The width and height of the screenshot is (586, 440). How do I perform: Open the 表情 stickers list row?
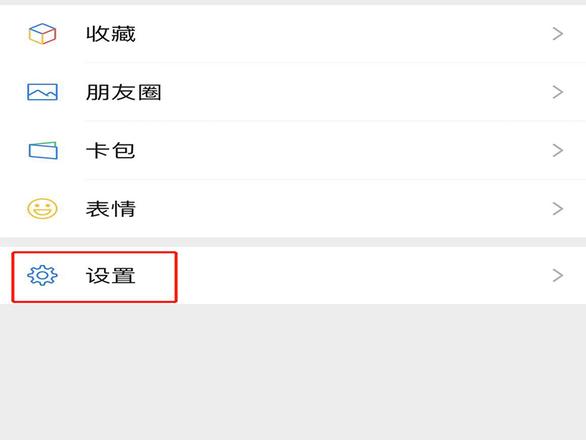pyautogui.click(x=293, y=209)
